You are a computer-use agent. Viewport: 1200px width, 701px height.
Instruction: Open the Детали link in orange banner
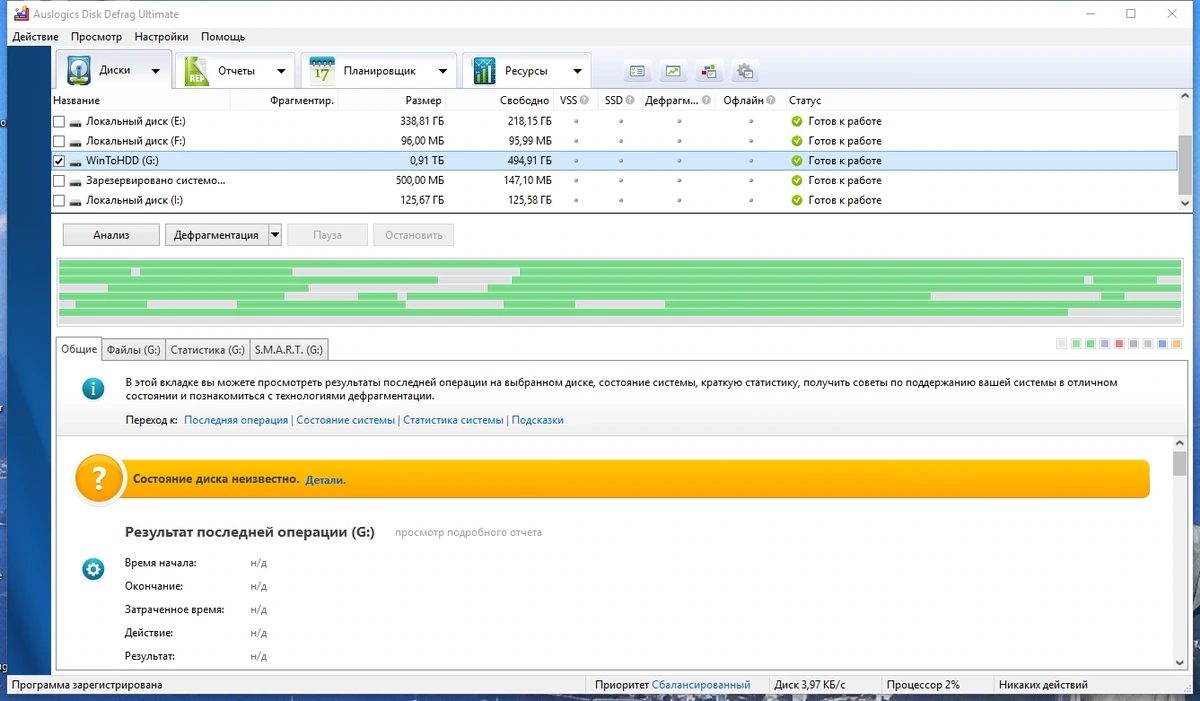[325, 480]
